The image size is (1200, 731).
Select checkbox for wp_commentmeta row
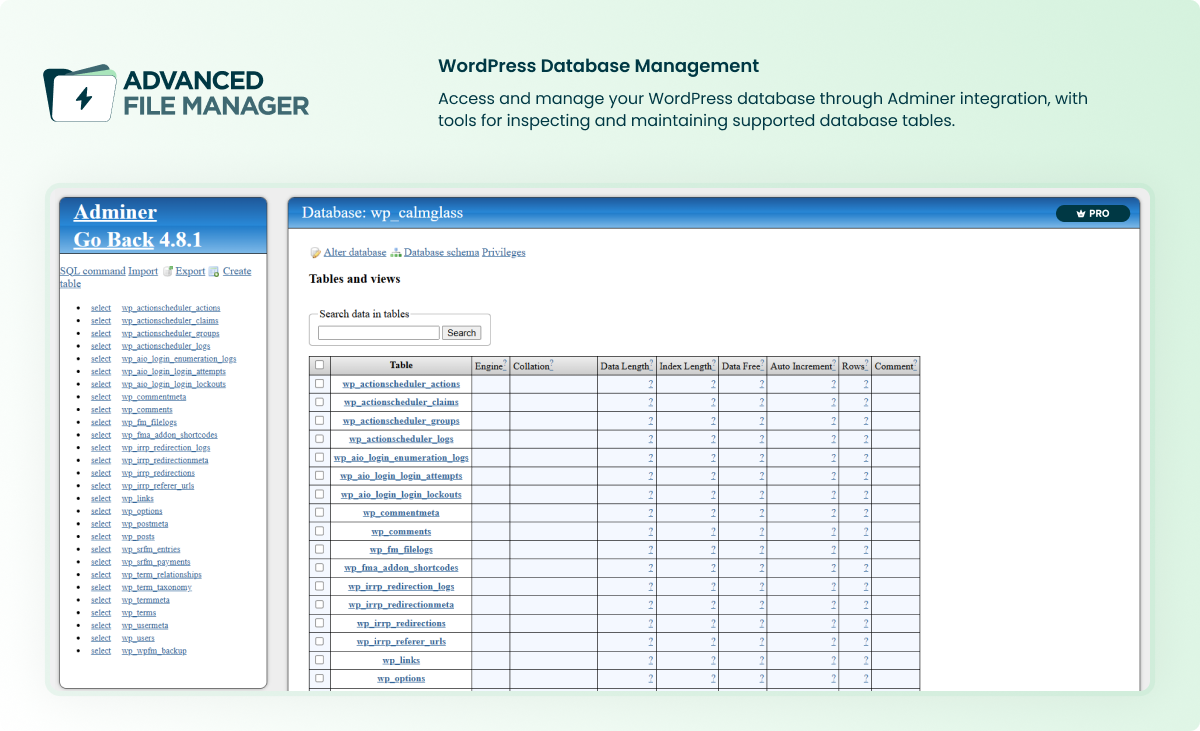click(x=320, y=512)
